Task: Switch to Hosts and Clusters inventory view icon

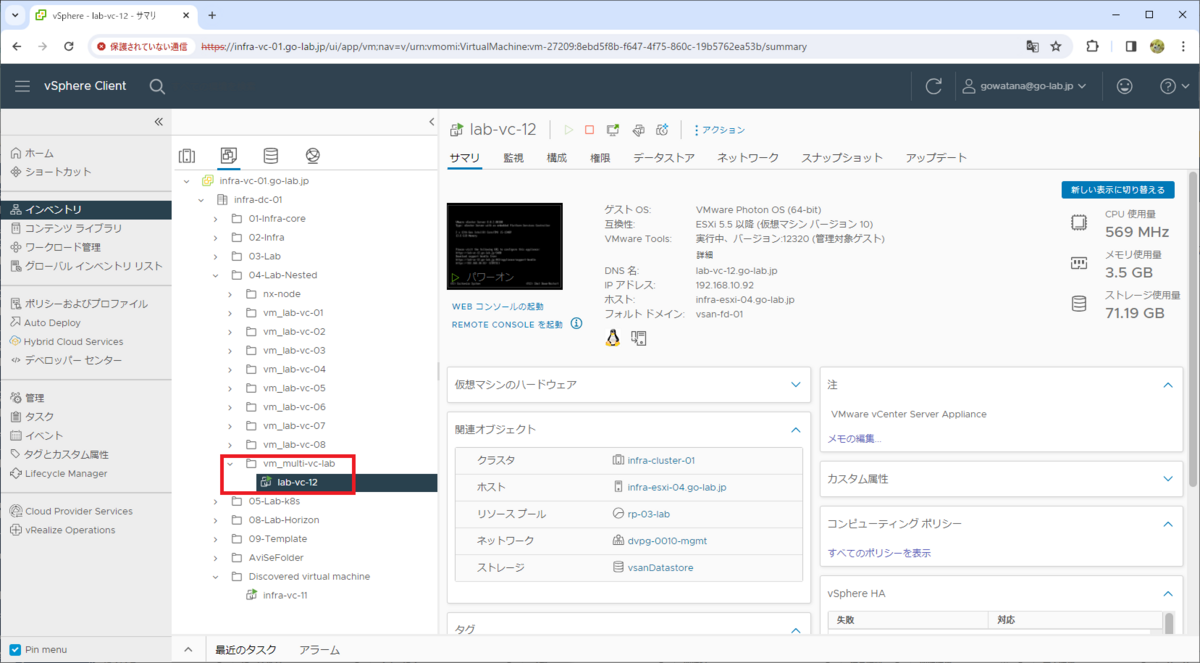Action: click(187, 155)
